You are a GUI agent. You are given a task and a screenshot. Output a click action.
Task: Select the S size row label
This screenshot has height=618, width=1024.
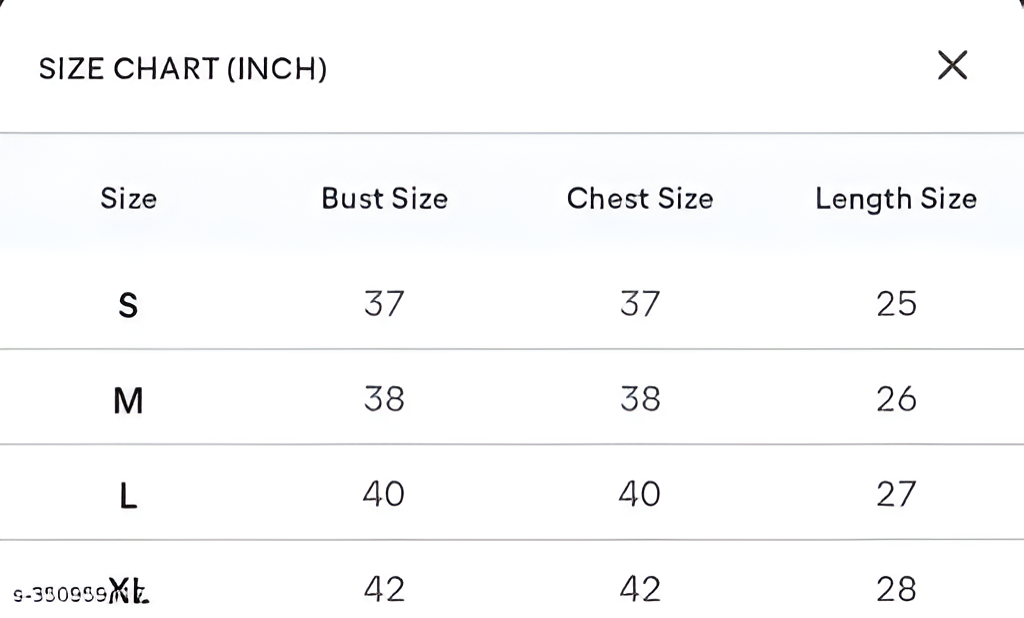128,304
